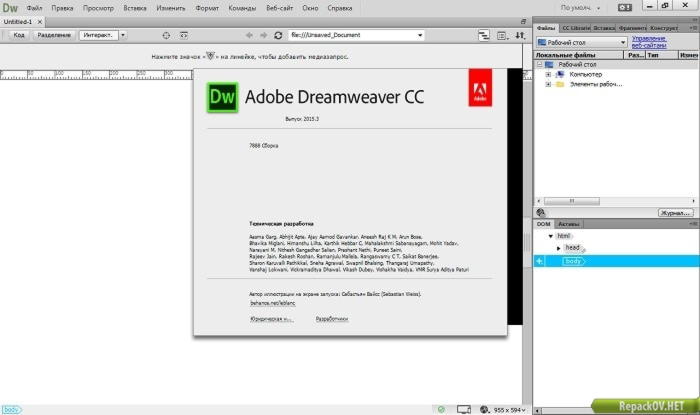Image resolution: width=700 pixels, height=415 pixels.
Task: Switch to the Вставка panel tab
Action: 604,28
